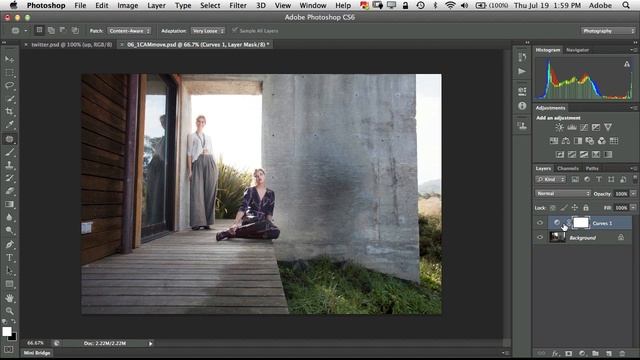The height and width of the screenshot is (360, 640).
Task: Click the histogram cache warning icon
Action: [627, 64]
